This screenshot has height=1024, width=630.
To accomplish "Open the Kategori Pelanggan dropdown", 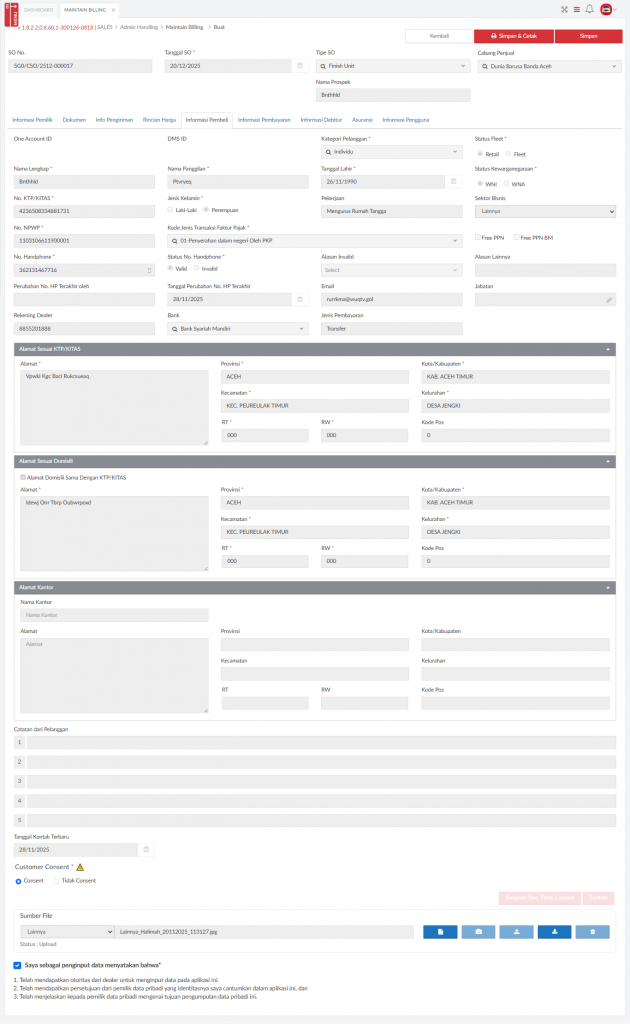I will (x=391, y=152).
